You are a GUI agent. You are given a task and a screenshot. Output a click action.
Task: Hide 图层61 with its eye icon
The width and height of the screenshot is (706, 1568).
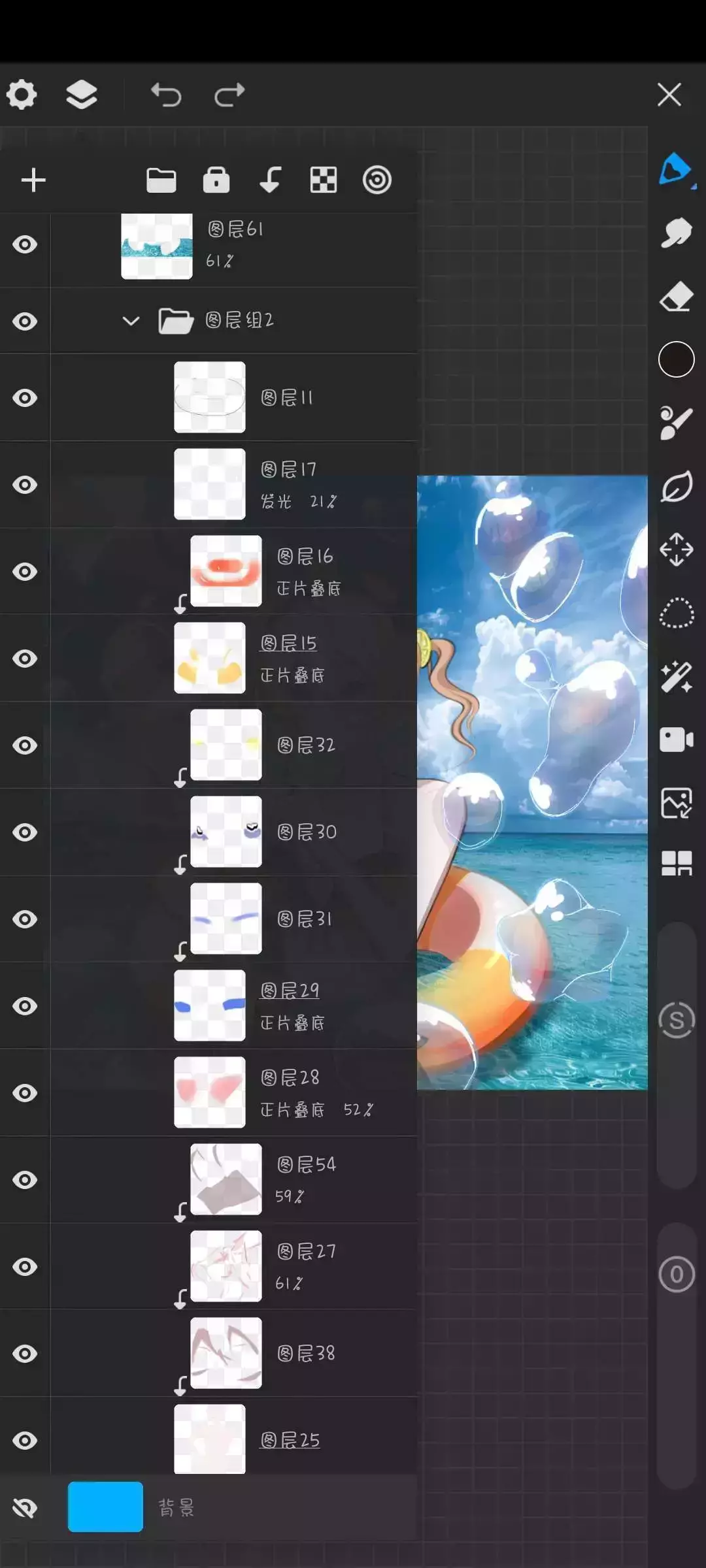tap(25, 244)
